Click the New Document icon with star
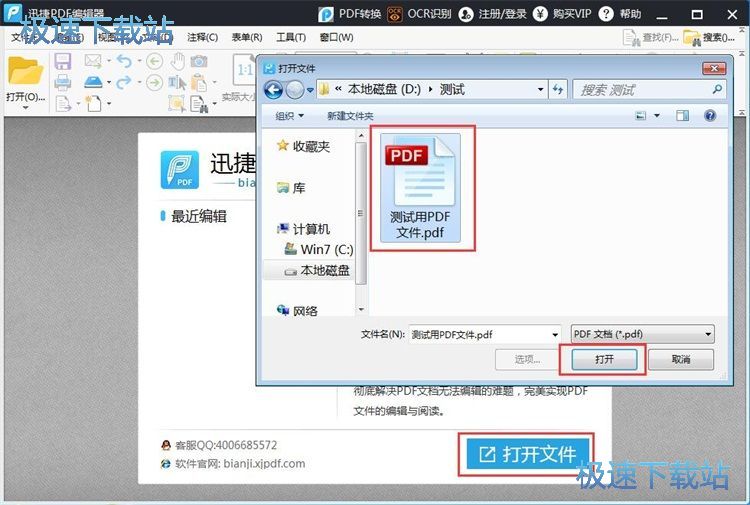The image size is (750, 505). coord(93,103)
